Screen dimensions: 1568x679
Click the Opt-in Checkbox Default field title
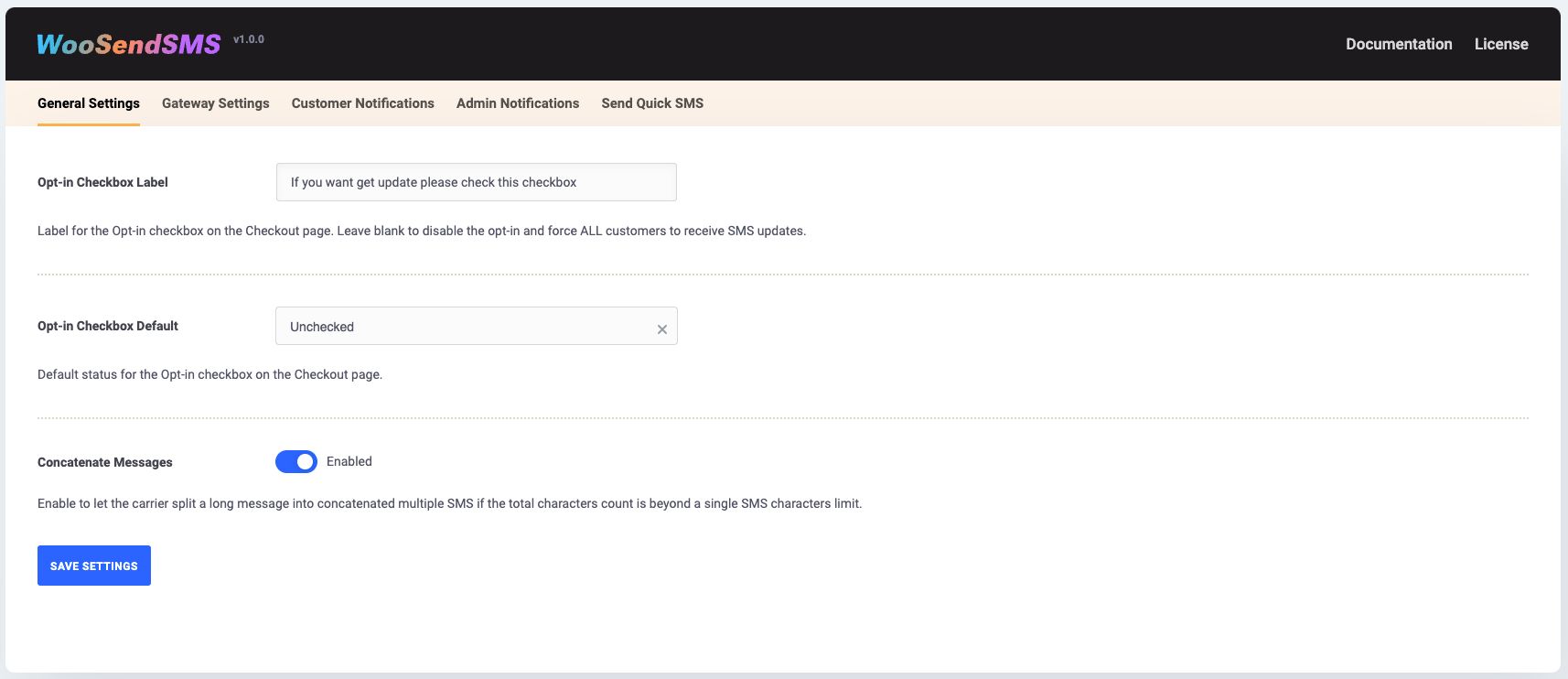point(107,326)
